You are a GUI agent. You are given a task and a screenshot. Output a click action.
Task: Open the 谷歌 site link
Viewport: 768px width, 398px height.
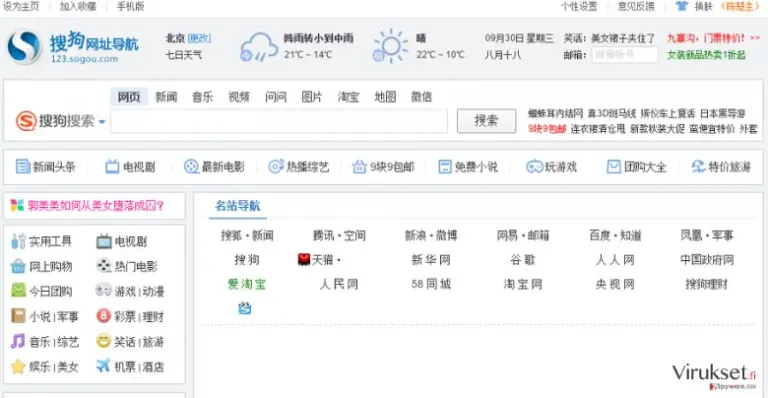(523, 259)
